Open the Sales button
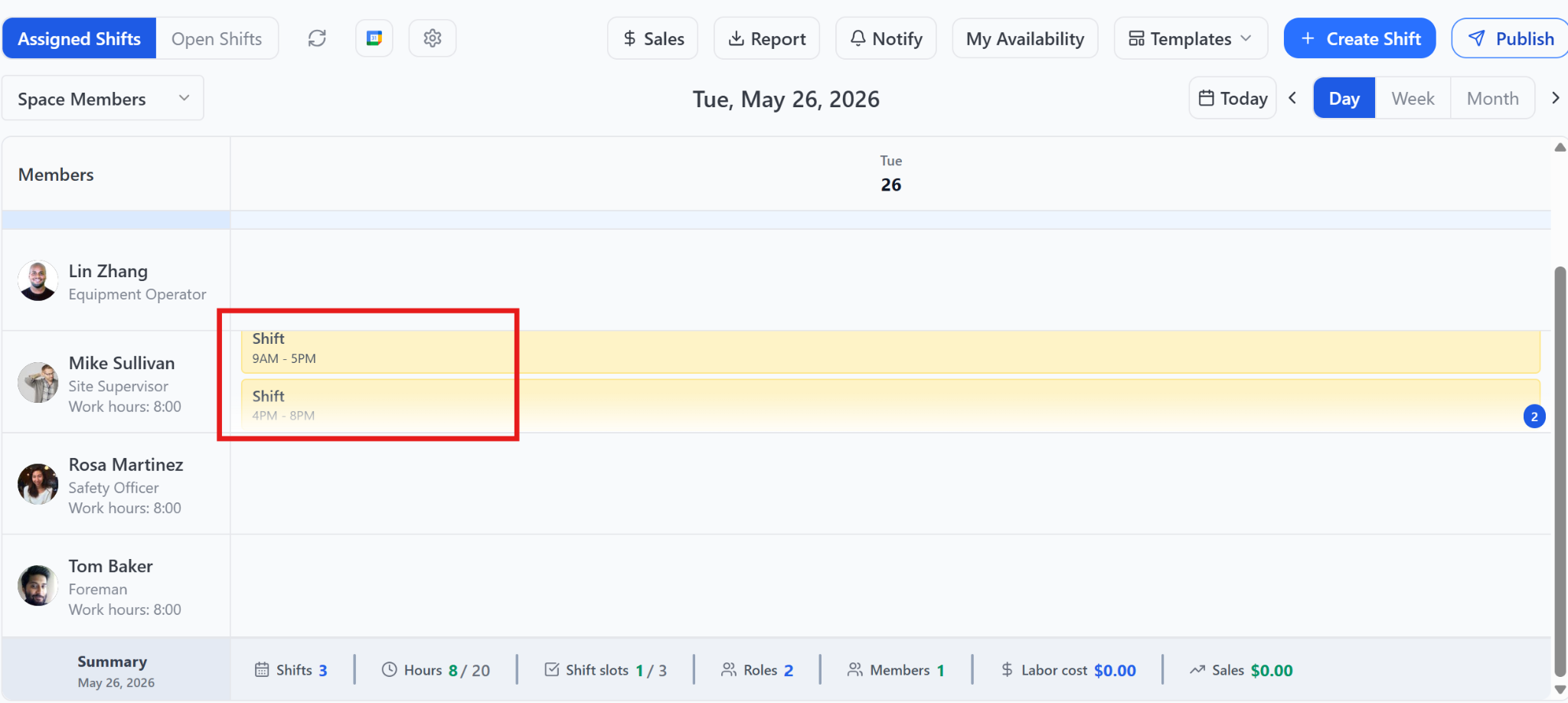 [x=653, y=38]
